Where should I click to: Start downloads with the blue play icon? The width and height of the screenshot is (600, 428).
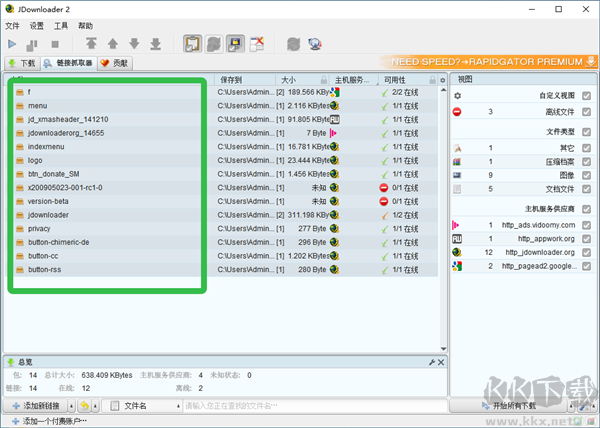(12, 44)
